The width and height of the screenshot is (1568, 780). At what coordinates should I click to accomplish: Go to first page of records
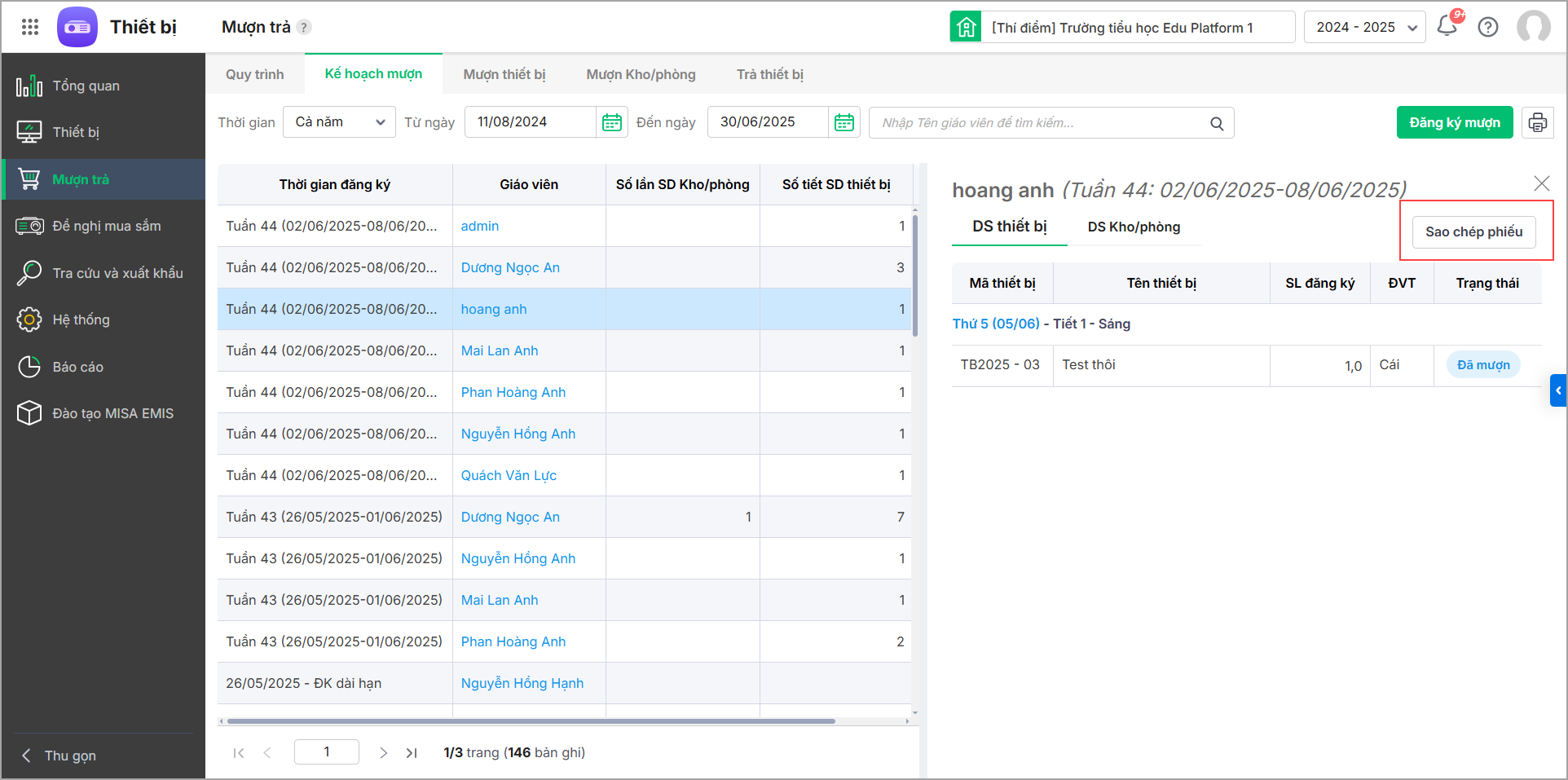239,753
